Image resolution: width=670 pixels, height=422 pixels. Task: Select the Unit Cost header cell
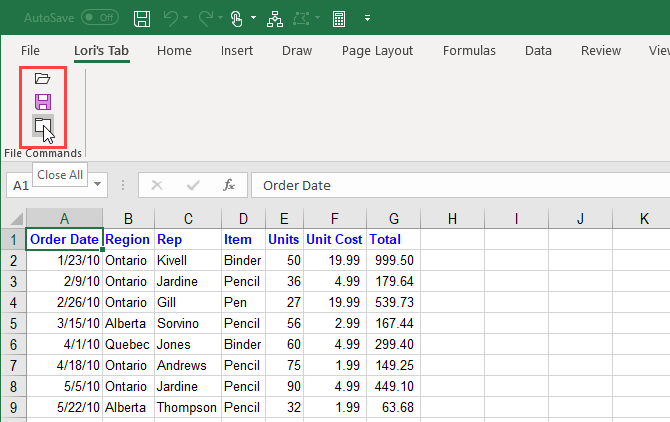335,240
